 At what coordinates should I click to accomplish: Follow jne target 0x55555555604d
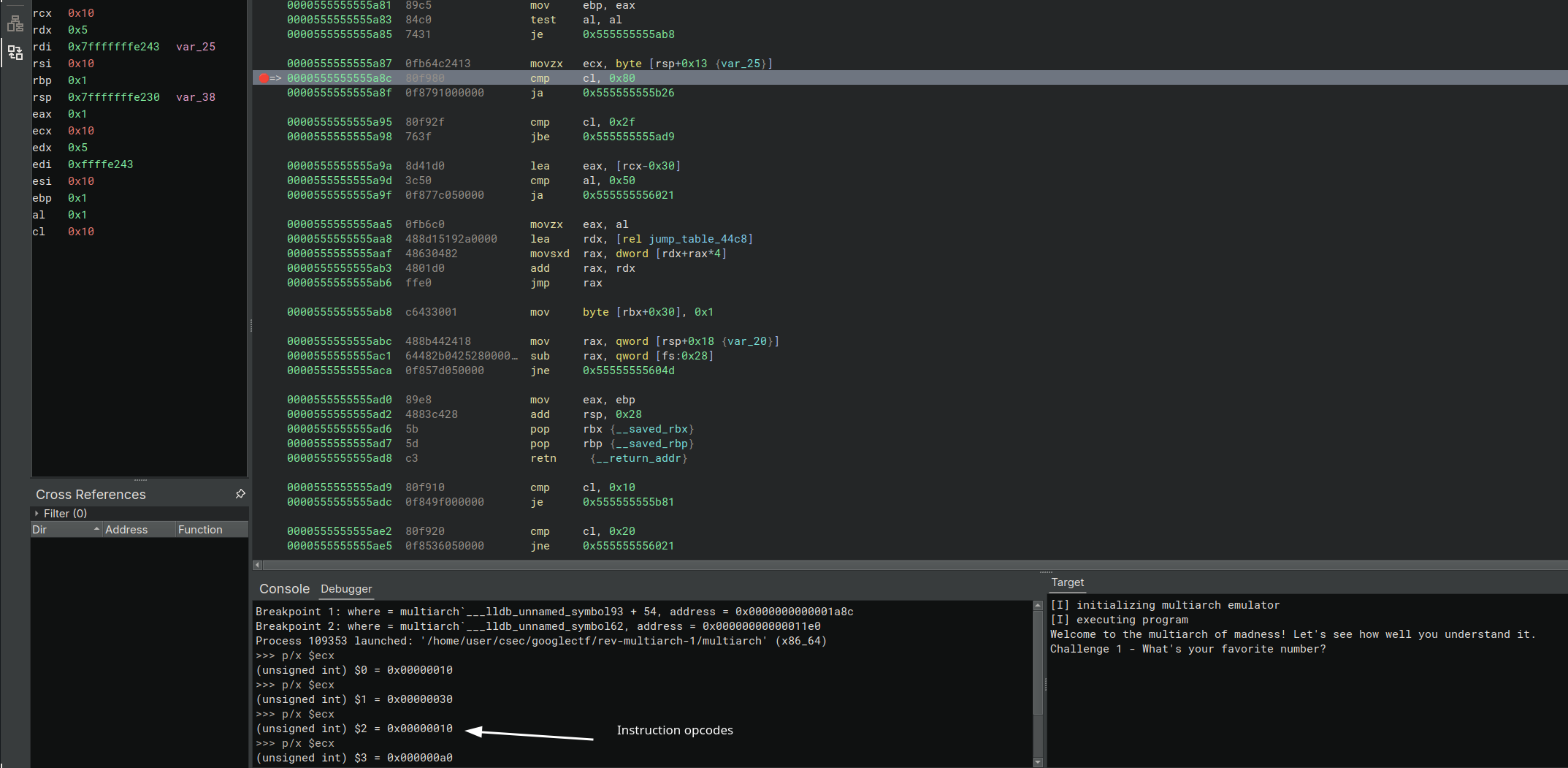pyautogui.click(x=628, y=370)
